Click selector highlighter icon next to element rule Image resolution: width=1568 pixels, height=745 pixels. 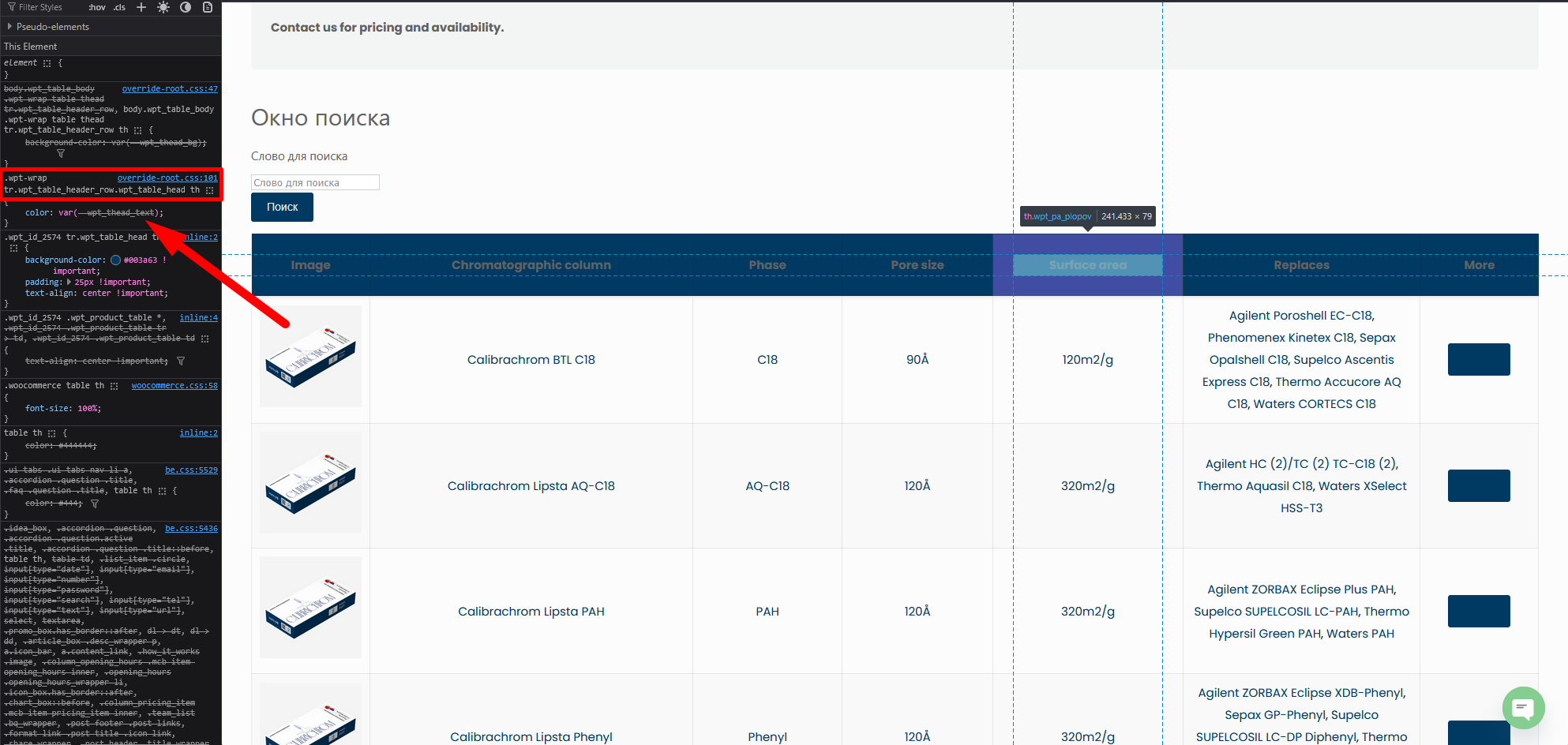click(x=47, y=63)
